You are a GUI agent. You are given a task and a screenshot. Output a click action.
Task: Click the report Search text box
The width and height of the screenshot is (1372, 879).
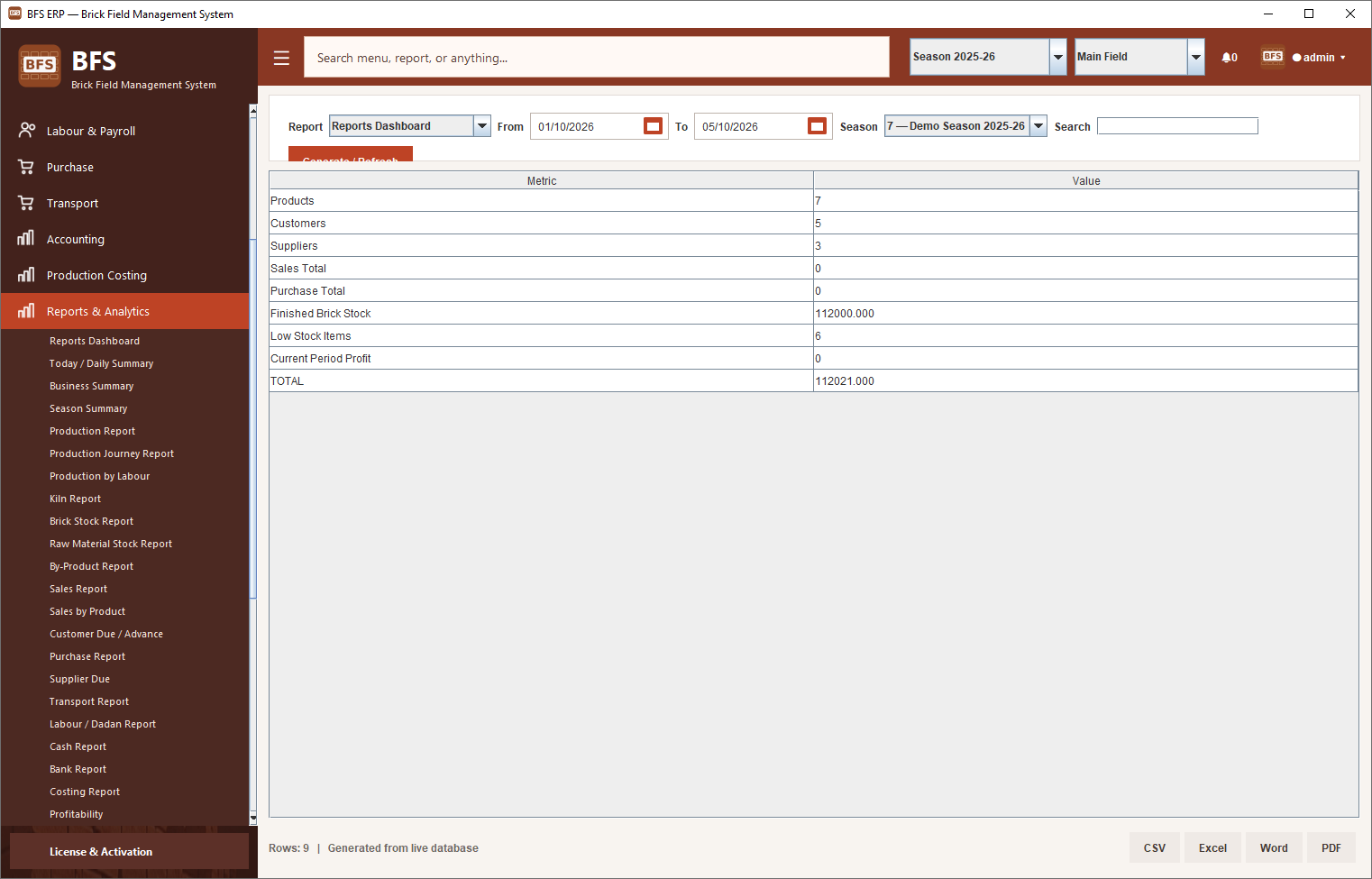1177,126
